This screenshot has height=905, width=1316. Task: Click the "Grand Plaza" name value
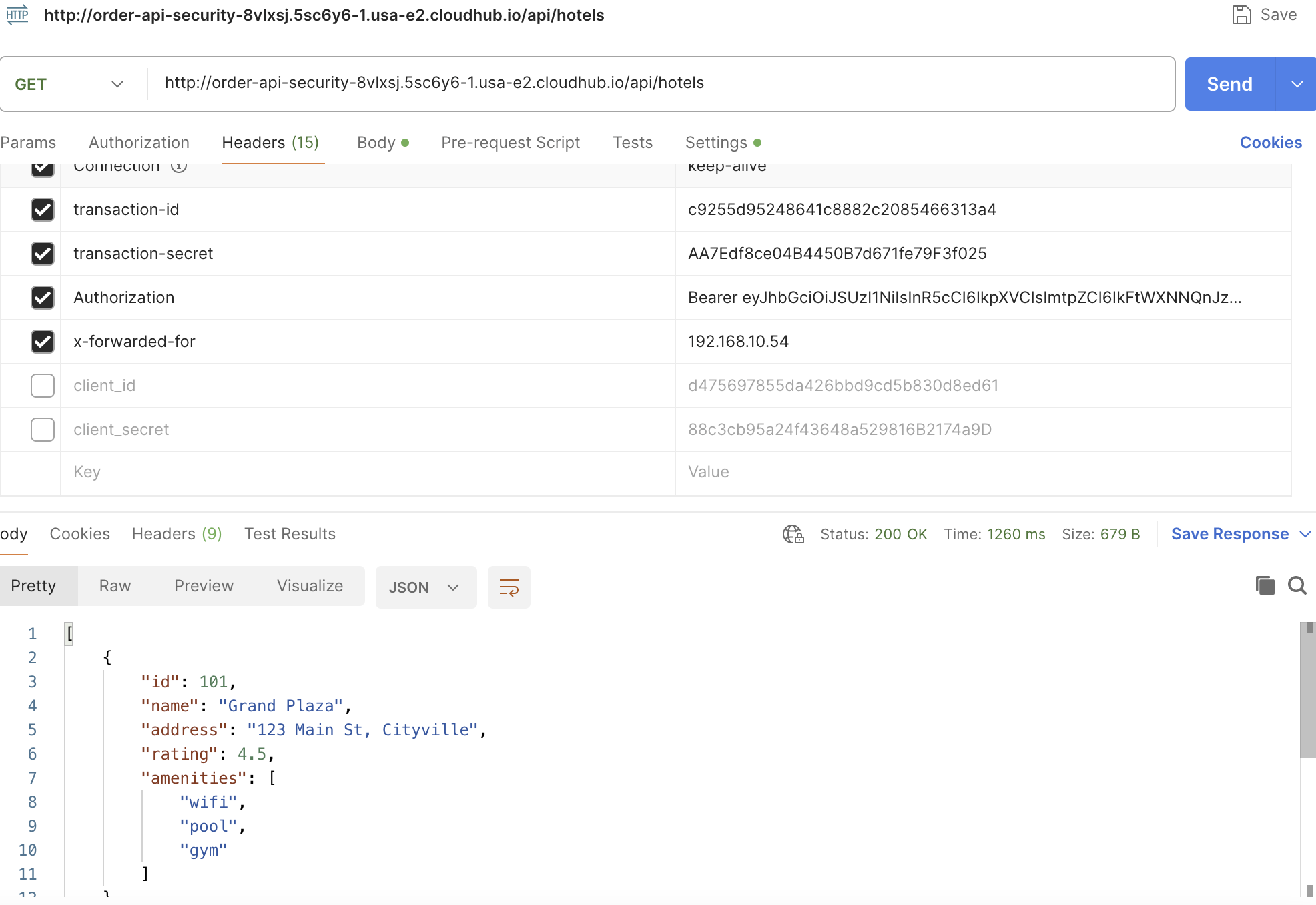[x=280, y=706]
